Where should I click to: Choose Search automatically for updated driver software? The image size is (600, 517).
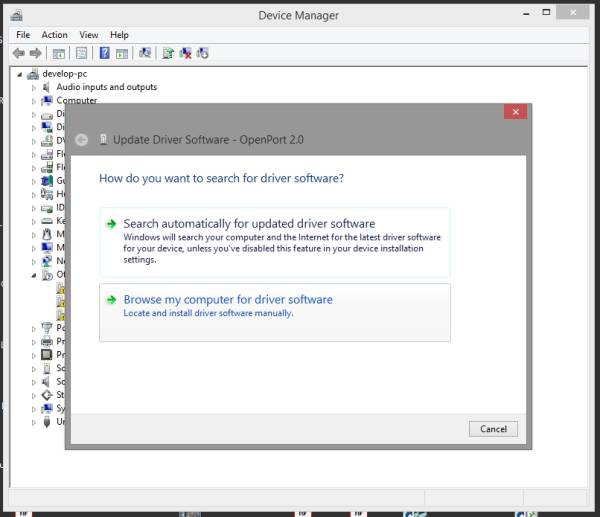point(274,242)
